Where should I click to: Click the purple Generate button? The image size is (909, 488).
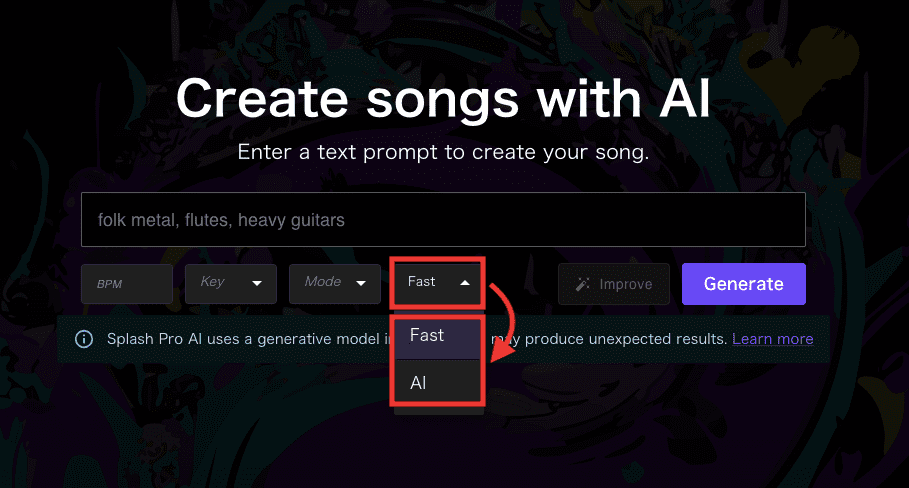click(744, 284)
